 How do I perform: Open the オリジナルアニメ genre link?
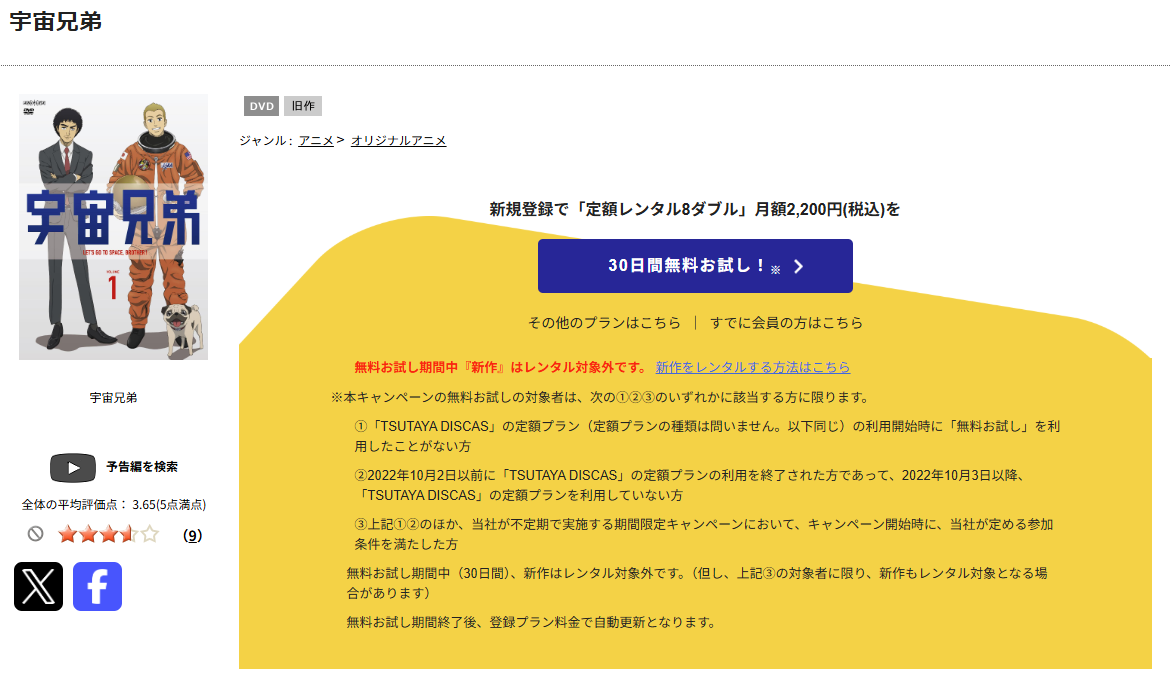click(399, 140)
